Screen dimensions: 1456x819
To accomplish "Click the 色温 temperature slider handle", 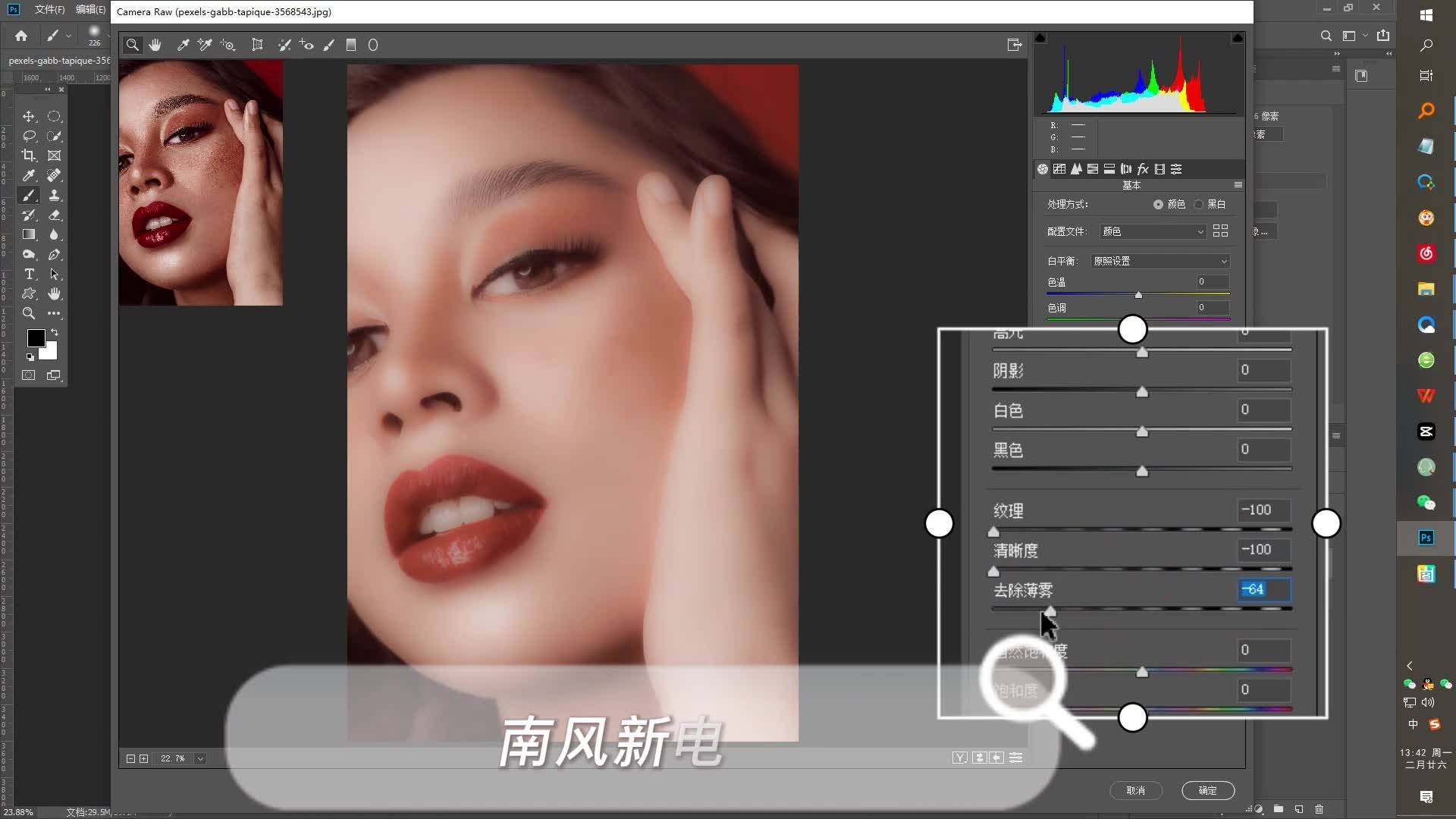I will pos(1138,294).
